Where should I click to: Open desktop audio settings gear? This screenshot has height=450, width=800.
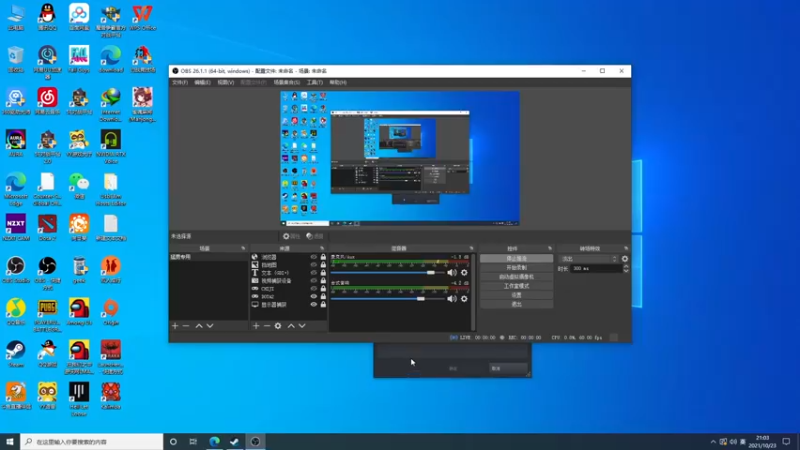click(464, 298)
